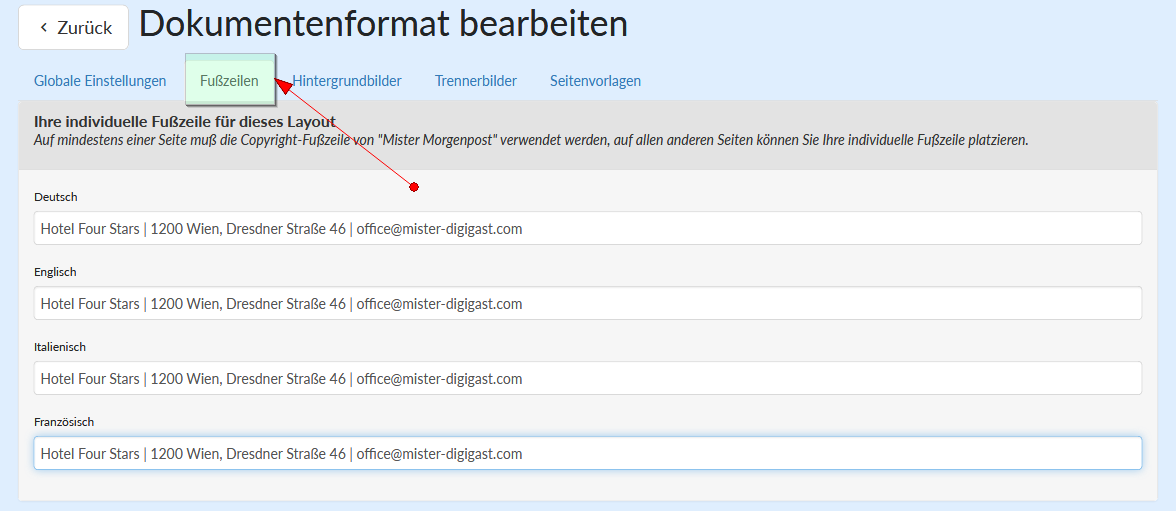
Task: Click the Englisch field label
Action: point(55,272)
